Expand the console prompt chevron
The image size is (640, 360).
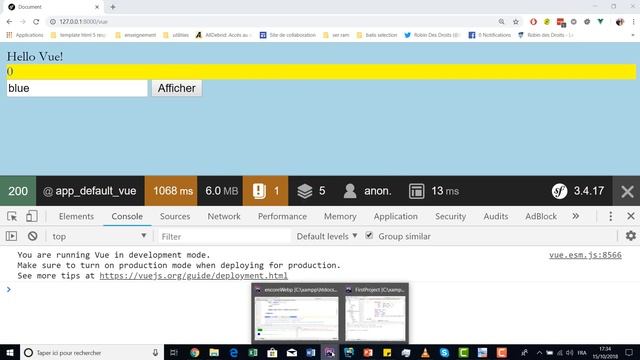click(9, 289)
